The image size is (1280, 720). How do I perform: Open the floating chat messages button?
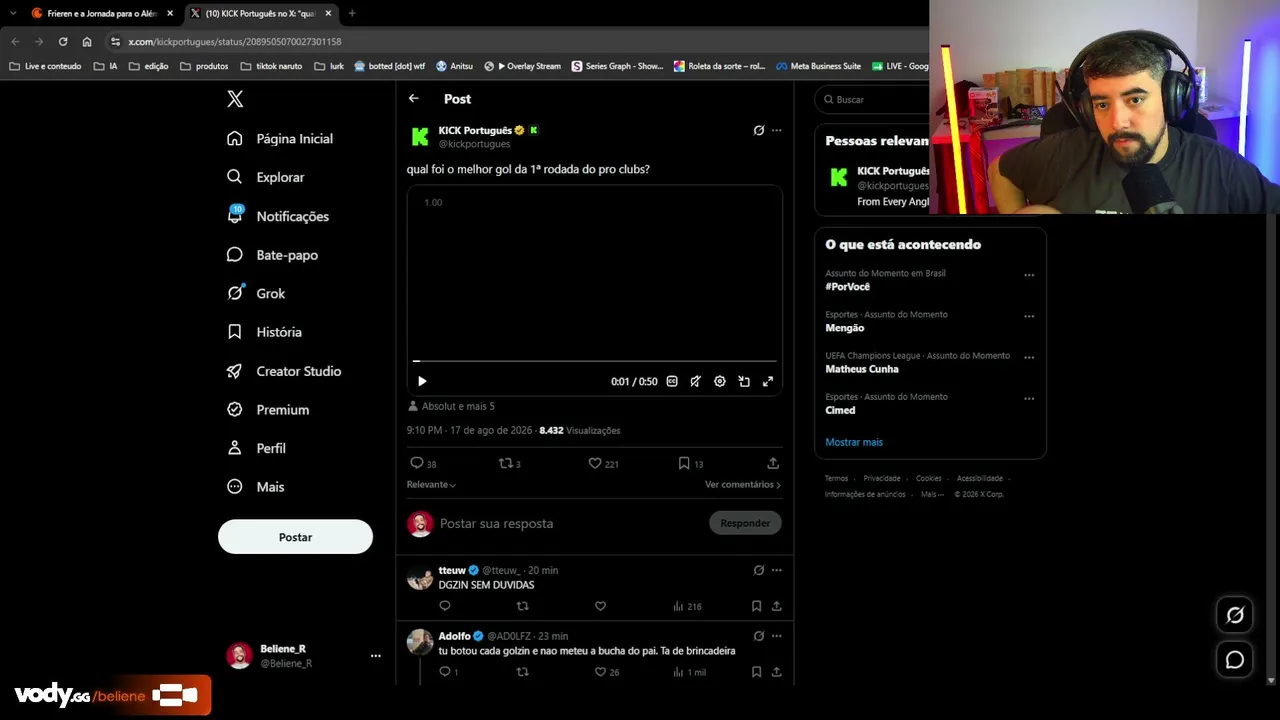pyautogui.click(x=1235, y=660)
